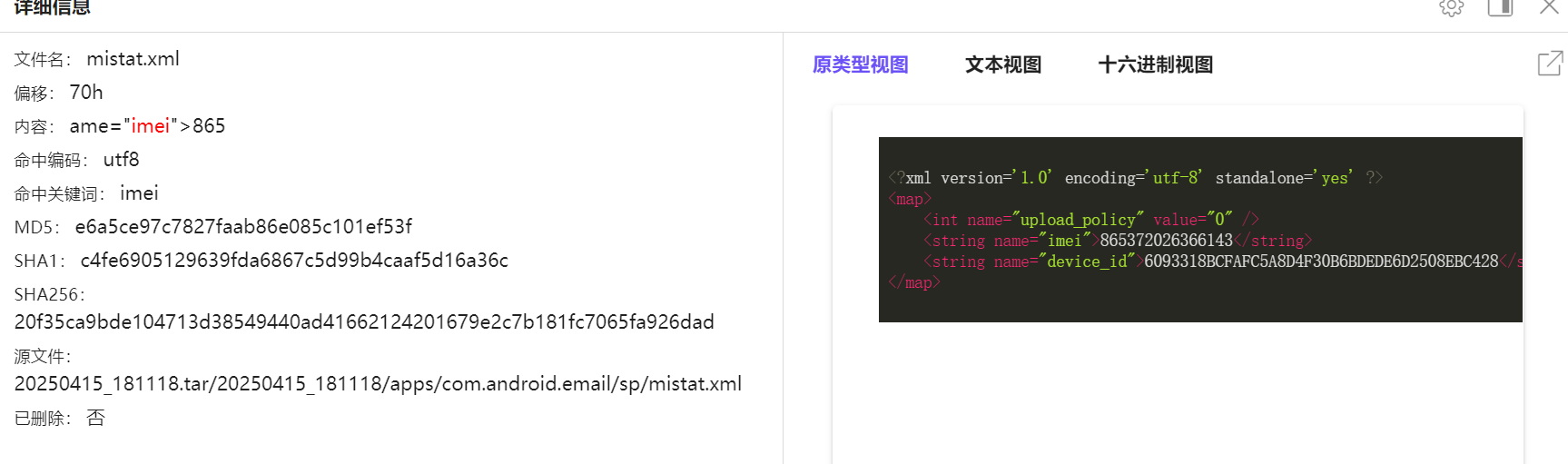Click the device_id string line in the XML
1568x464 pixels.
pos(1217,262)
